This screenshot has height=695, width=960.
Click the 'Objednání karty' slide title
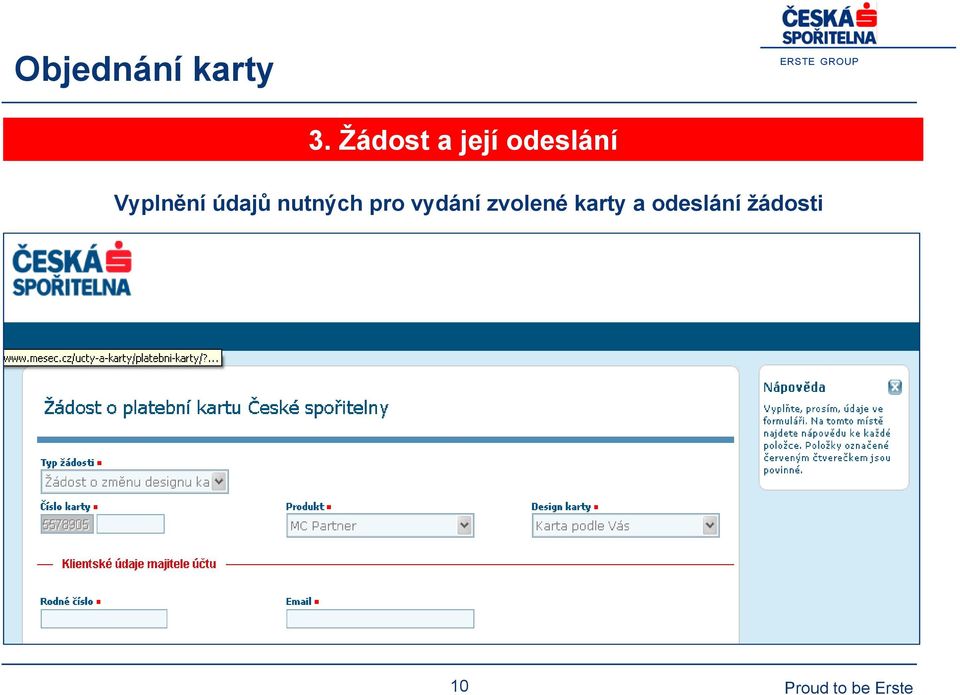144,69
